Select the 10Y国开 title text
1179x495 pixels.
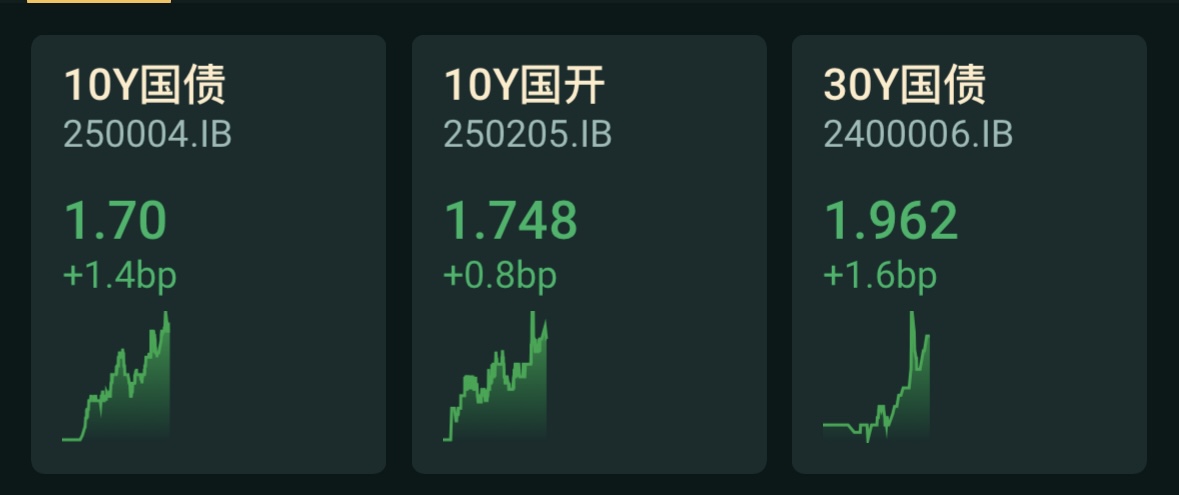[524, 85]
